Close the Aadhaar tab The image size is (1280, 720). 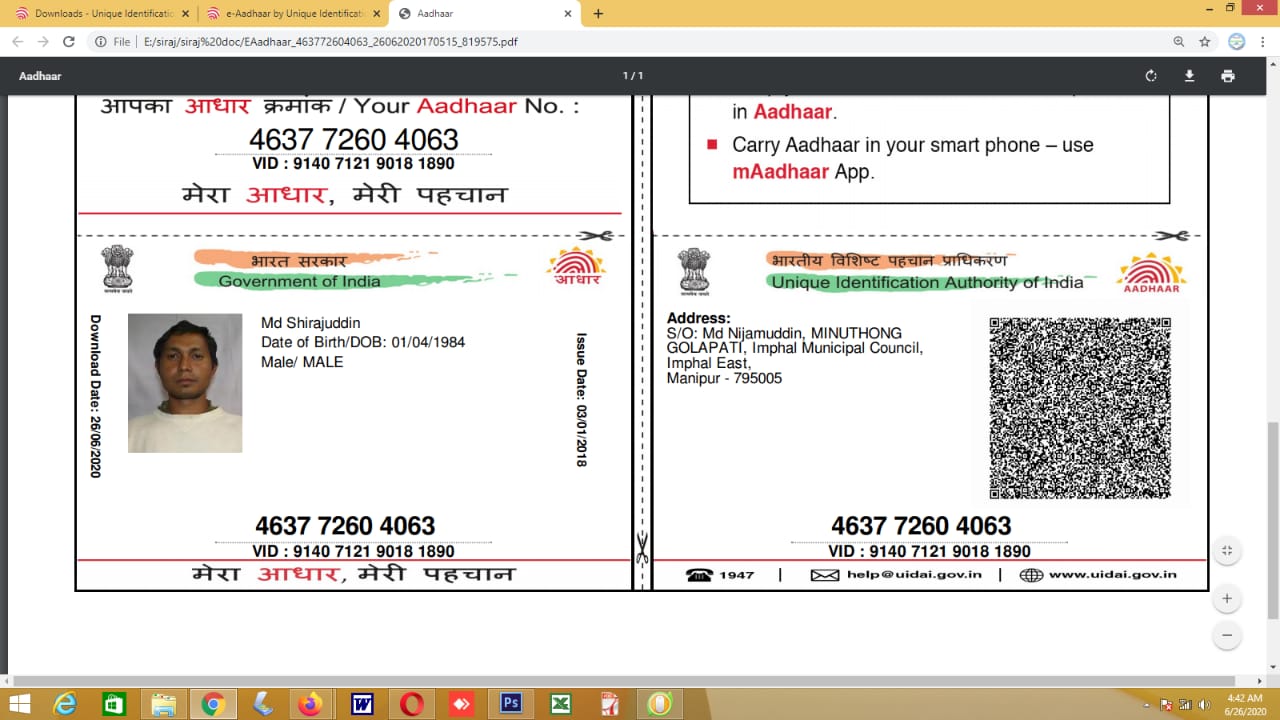tap(567, 14)
